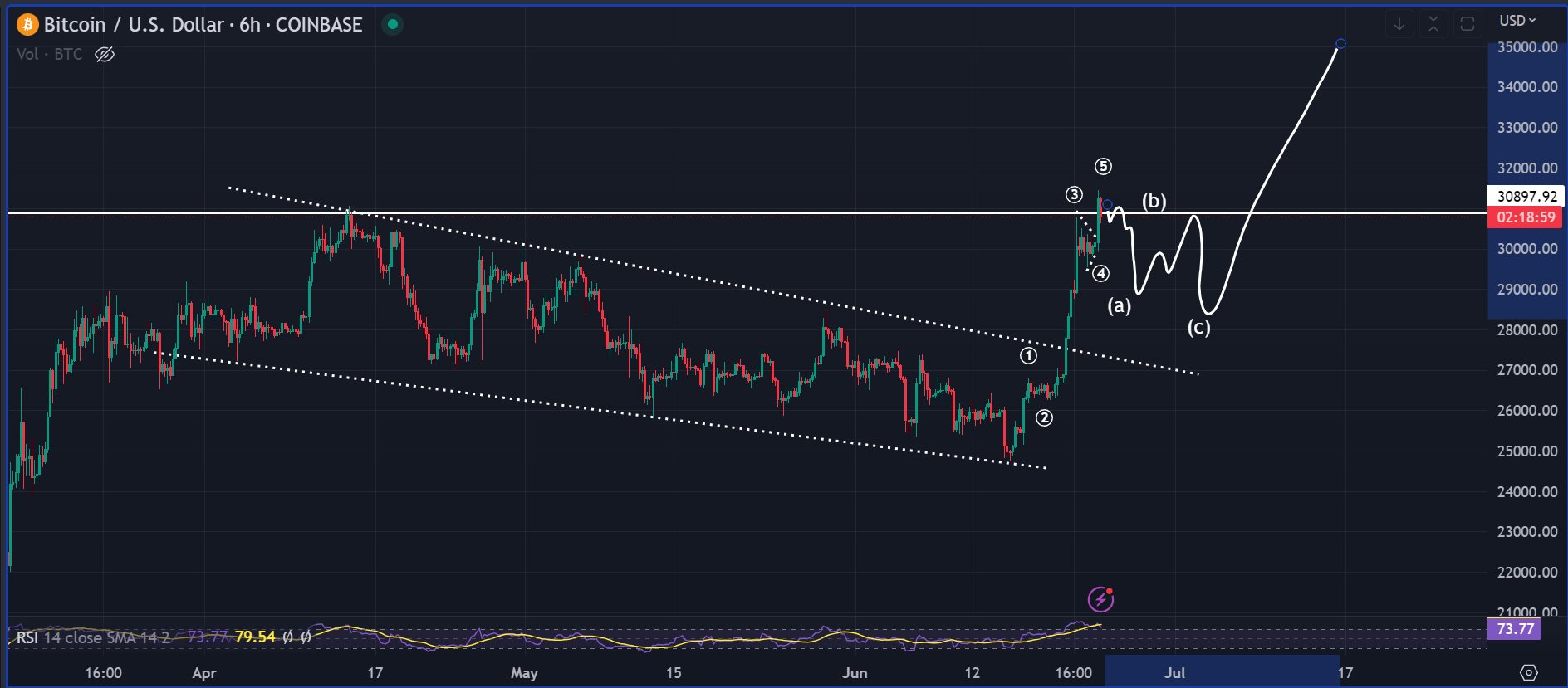This screenshot has height=688, width=1568.
Task: Click the 02:18:59 bar countdown label
Action: point(1526,217)
